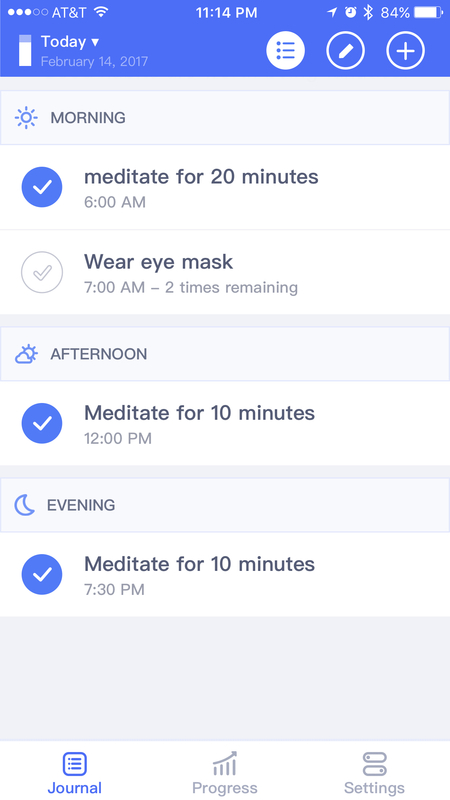Collapse the MORNING section header
Image resolution: width=450 pixels, height=800 pixels.
(x=225, y=118)
